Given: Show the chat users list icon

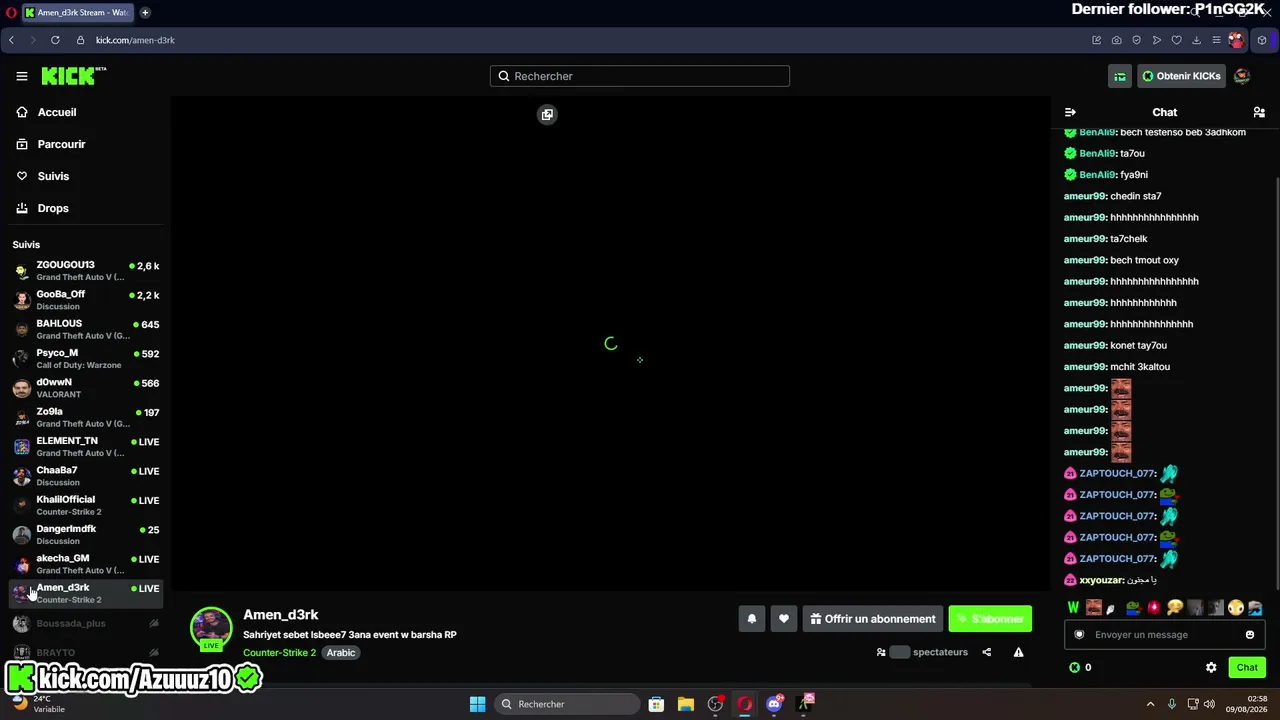Looking at the screenshot, I should pos(1259,112).
